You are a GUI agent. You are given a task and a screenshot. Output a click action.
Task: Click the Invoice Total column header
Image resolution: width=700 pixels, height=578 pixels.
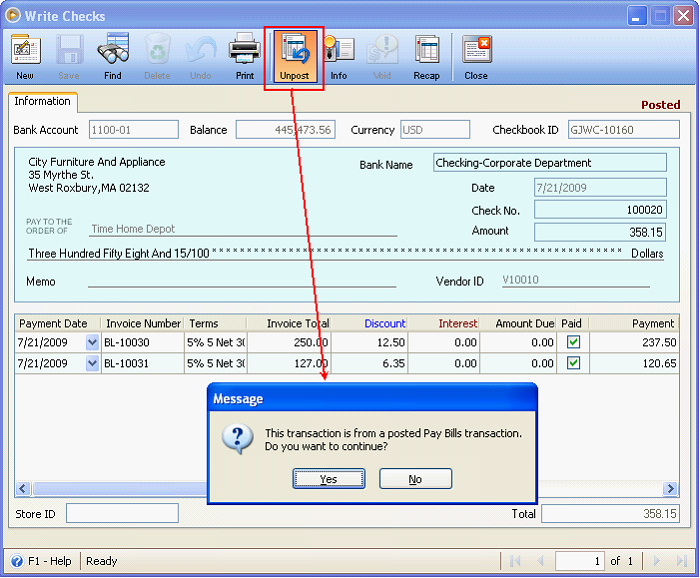tap(289, 323)
